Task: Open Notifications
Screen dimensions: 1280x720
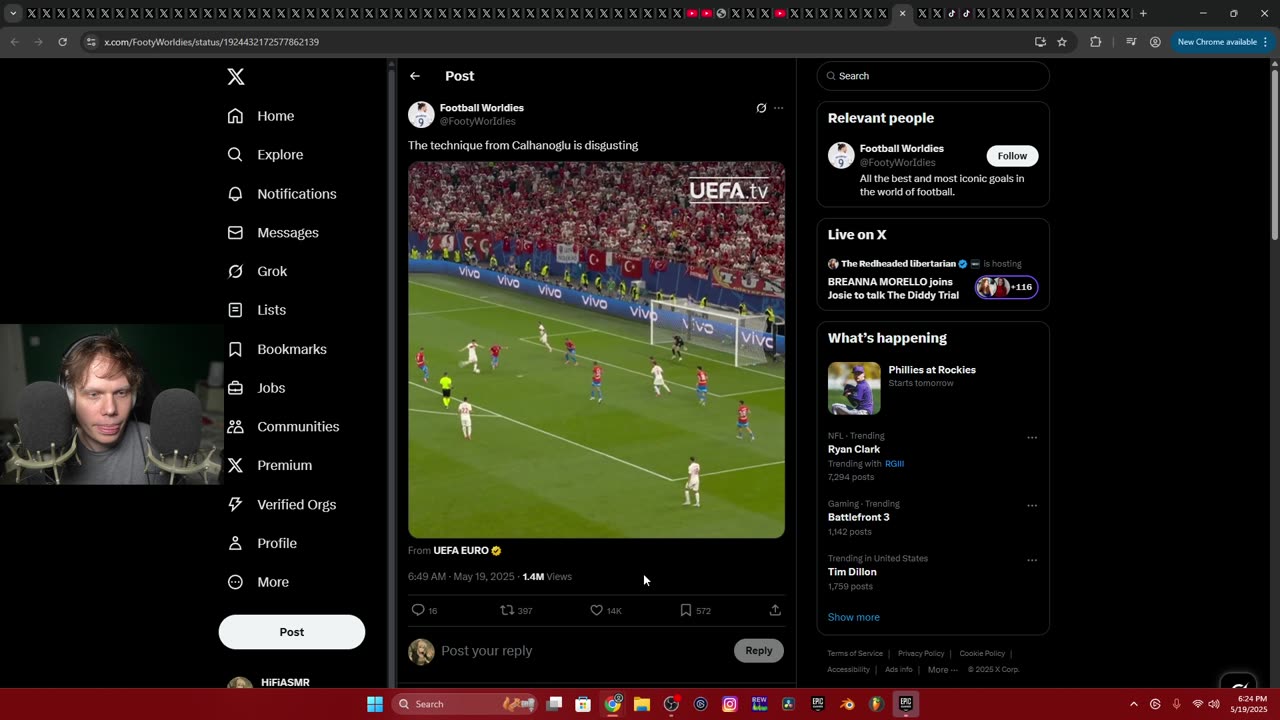Action: click(x=282, y=194)
